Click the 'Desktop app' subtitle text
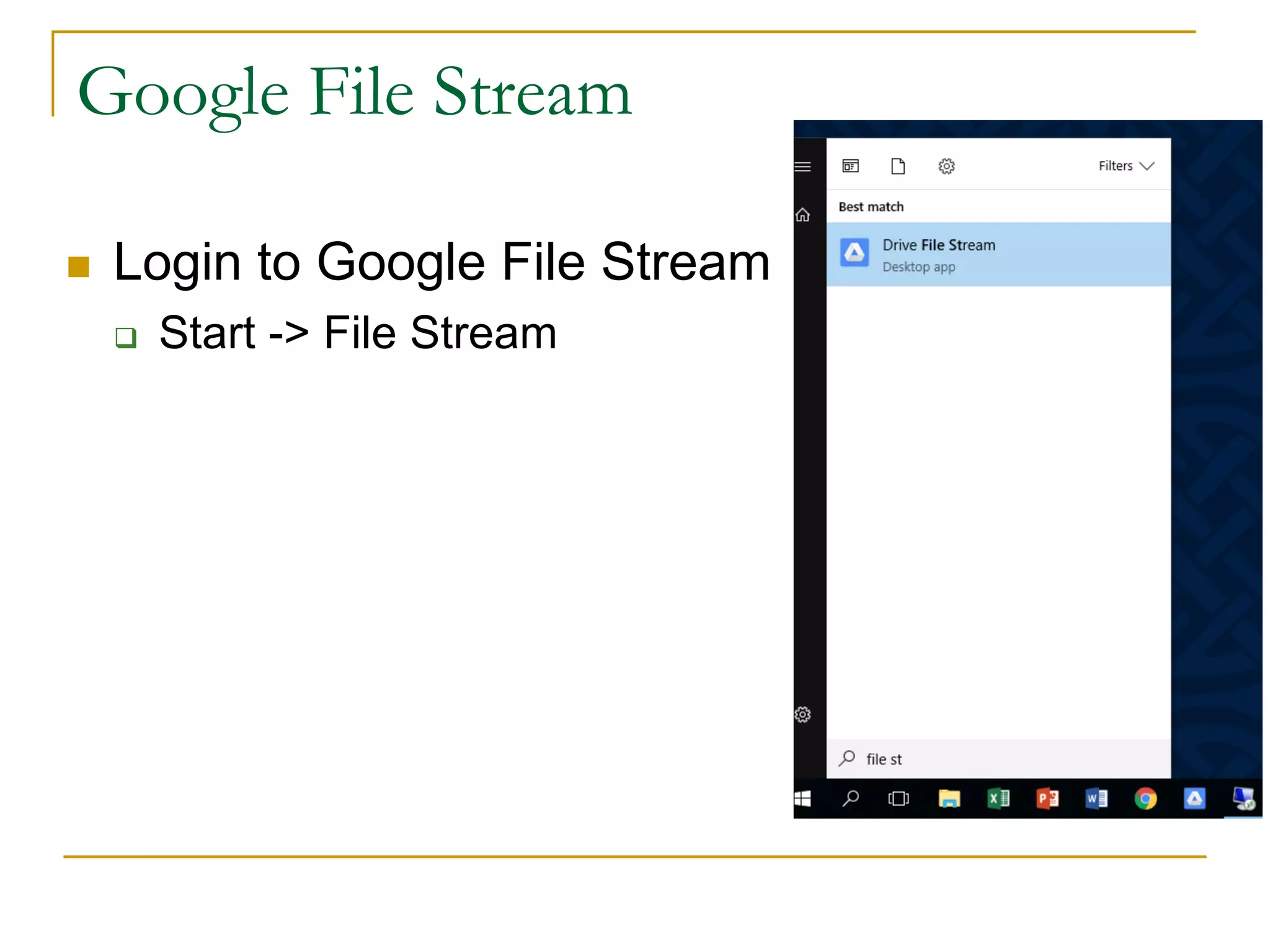This screenshot has height=952, width=1270. (x=919, y=267)
